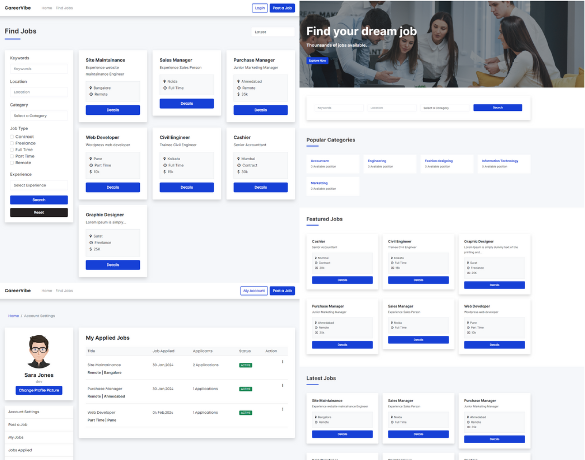The height and width of the screenshot is (460, 585).
Task: Click Home breadcrumb link on account page
Action: coord(13,316)
